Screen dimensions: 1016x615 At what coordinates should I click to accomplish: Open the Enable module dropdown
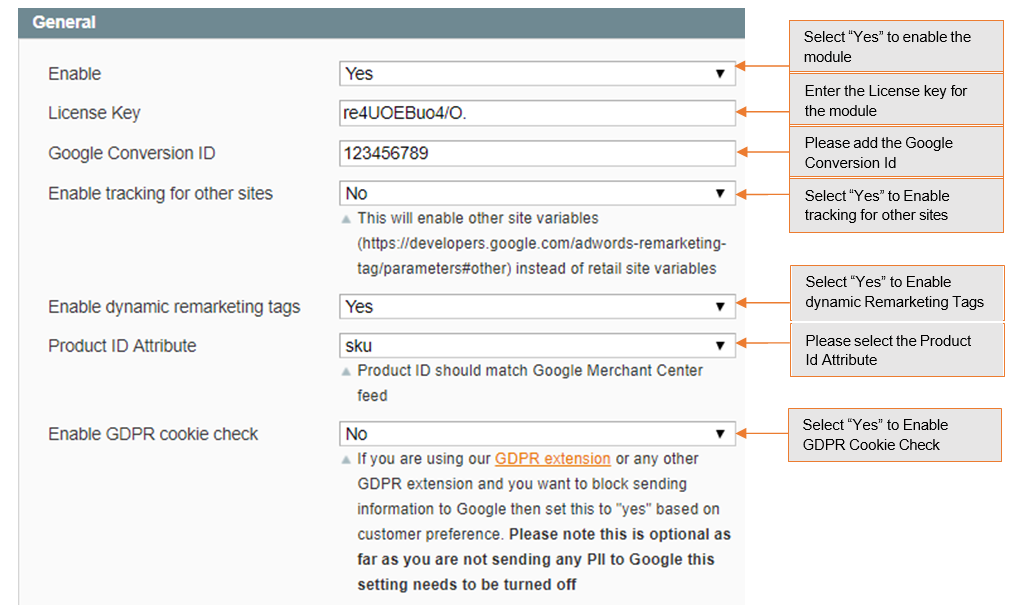(x=537, y=74)
